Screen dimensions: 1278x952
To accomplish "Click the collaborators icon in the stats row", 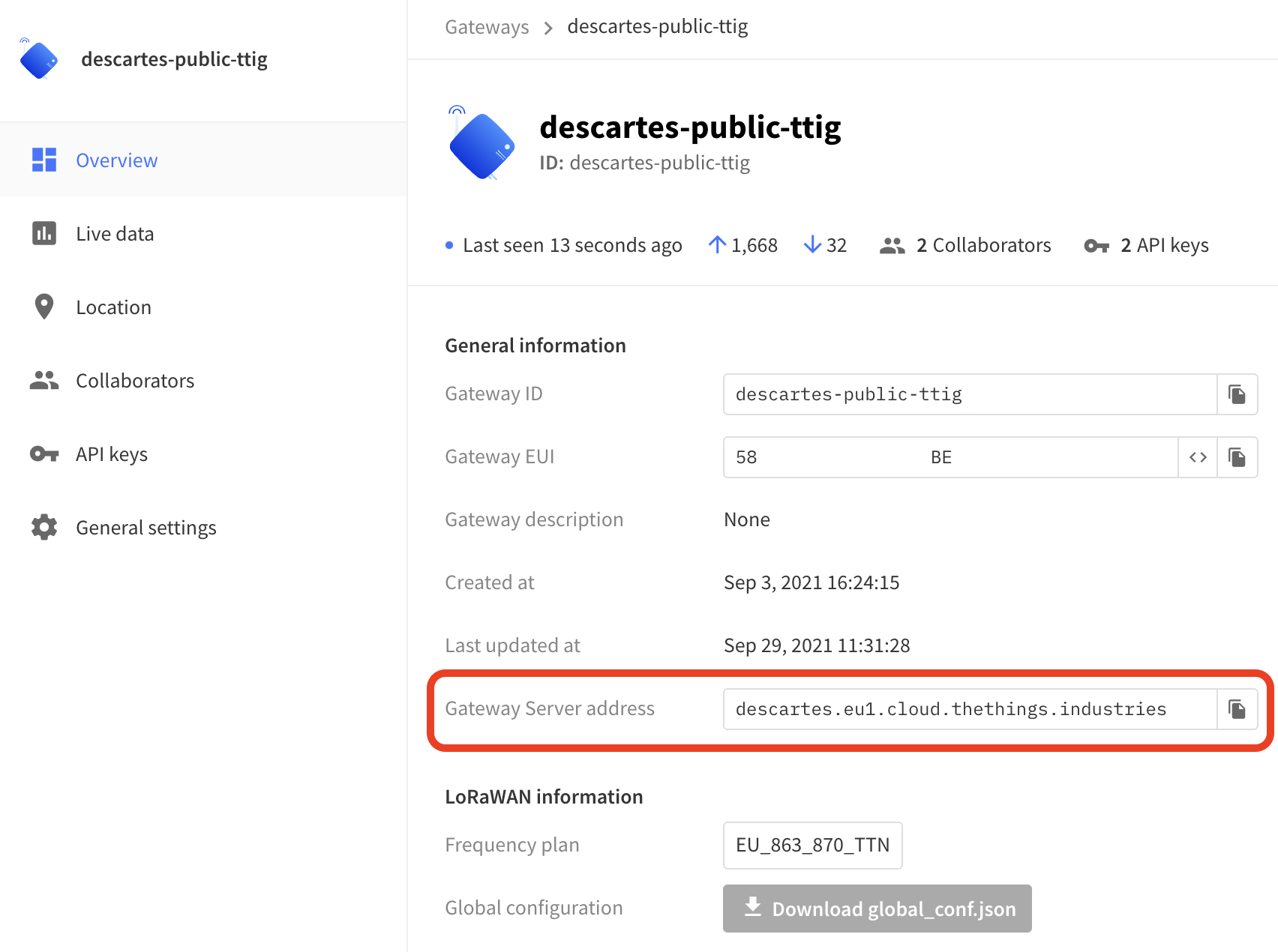I will (x=892, y=245).
